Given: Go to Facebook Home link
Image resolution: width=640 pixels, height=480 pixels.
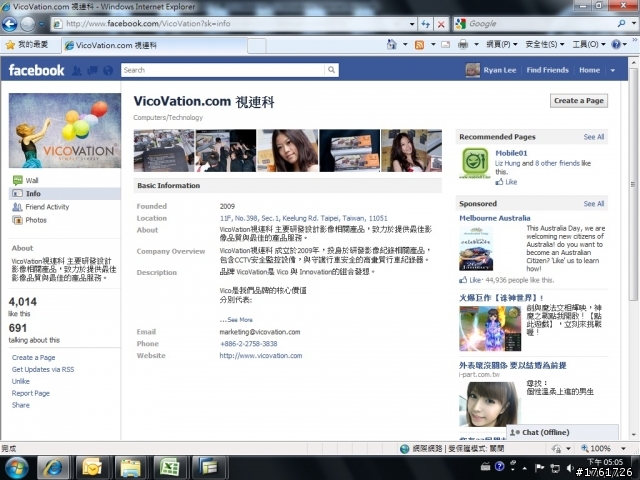Looking at the screenshot, I should coord(589,70).
